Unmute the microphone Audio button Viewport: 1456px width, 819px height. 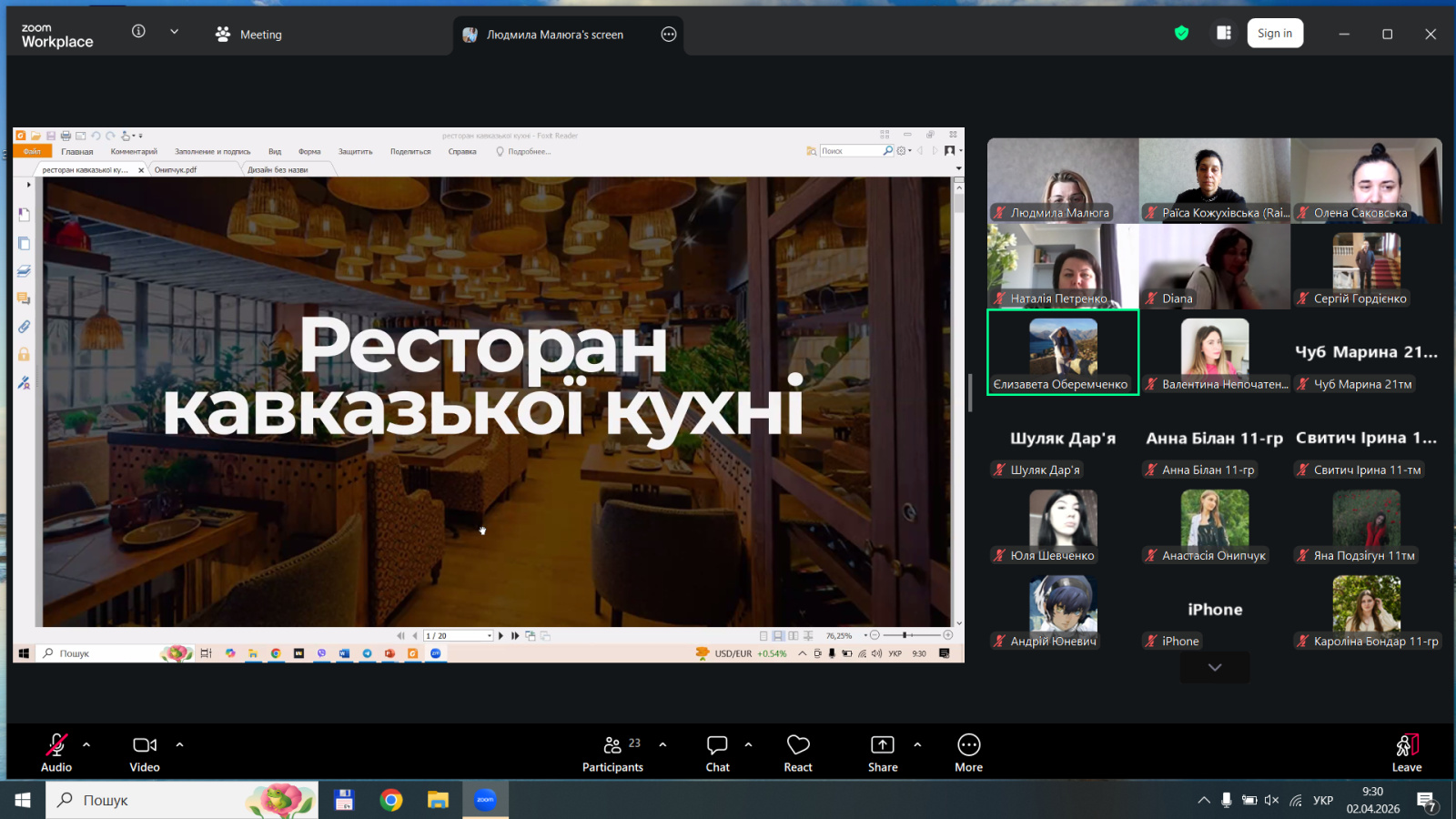point(56,753)
